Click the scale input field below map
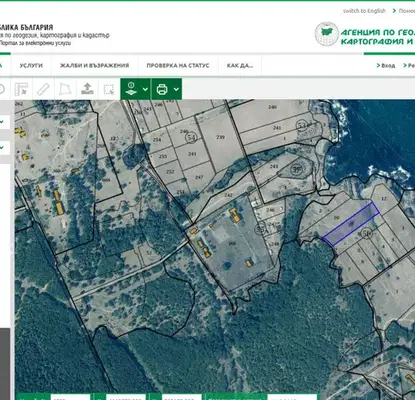The width and height of the screenshot is (415, 400). tap(70, 397)
